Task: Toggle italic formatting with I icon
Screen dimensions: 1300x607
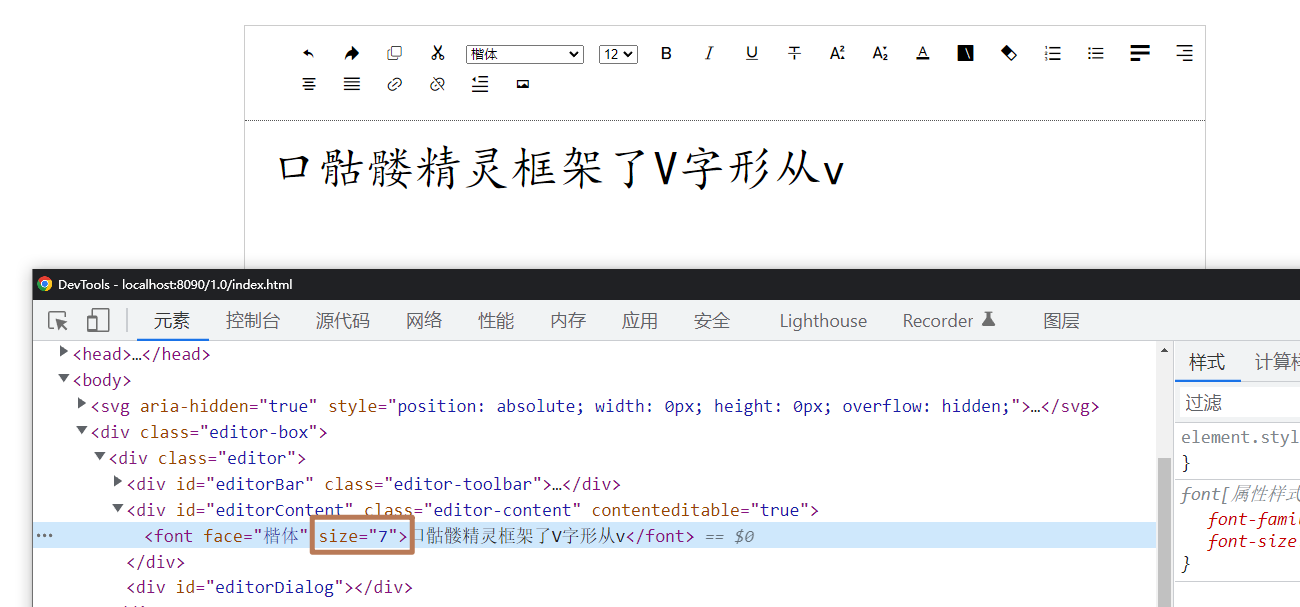Action: coord(709,53)
